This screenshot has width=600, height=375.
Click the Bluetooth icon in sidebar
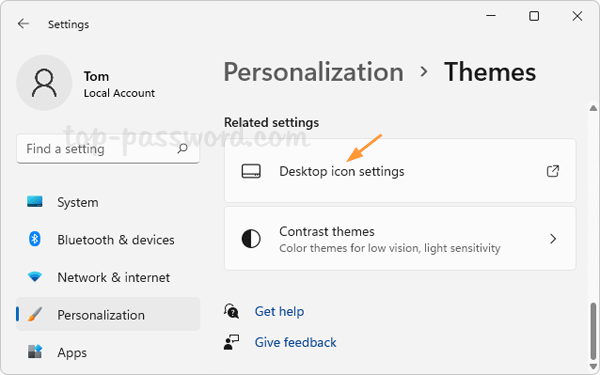35,239
